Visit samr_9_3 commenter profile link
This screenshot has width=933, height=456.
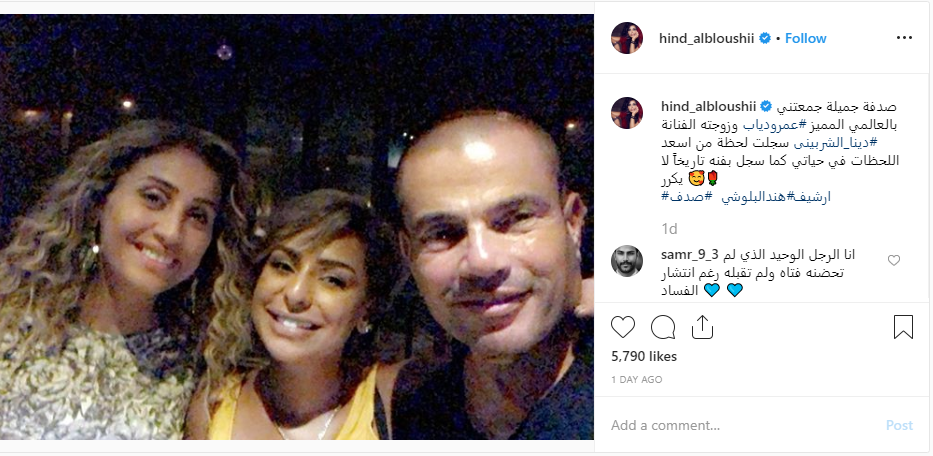pyautogui.click(x=690, y=255)
